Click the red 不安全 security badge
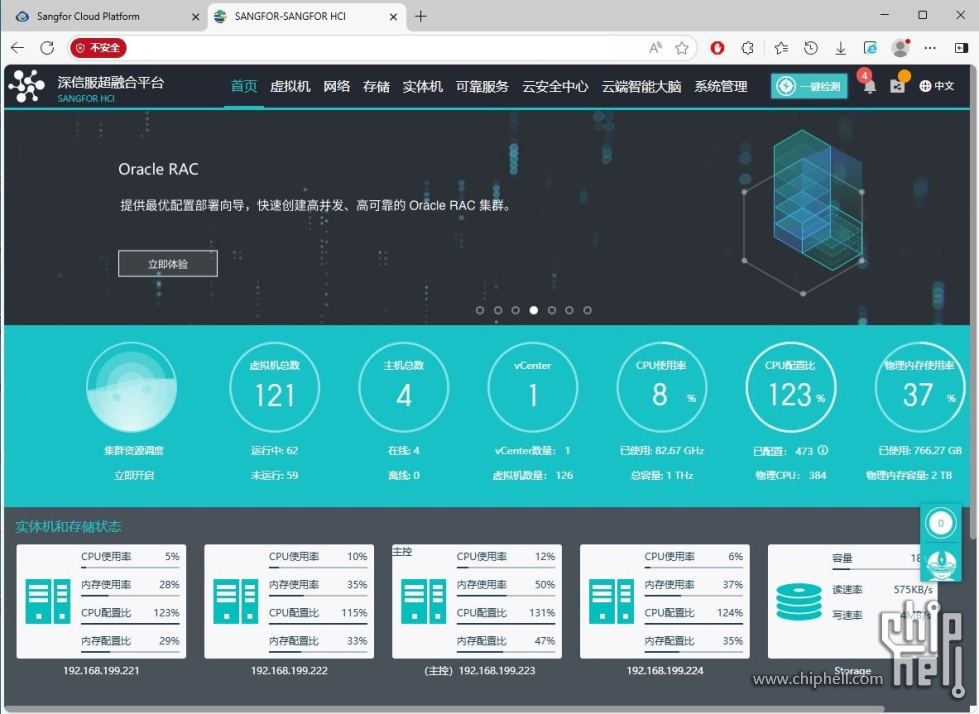Screen dimensions: 979x714 coord(98,48)
